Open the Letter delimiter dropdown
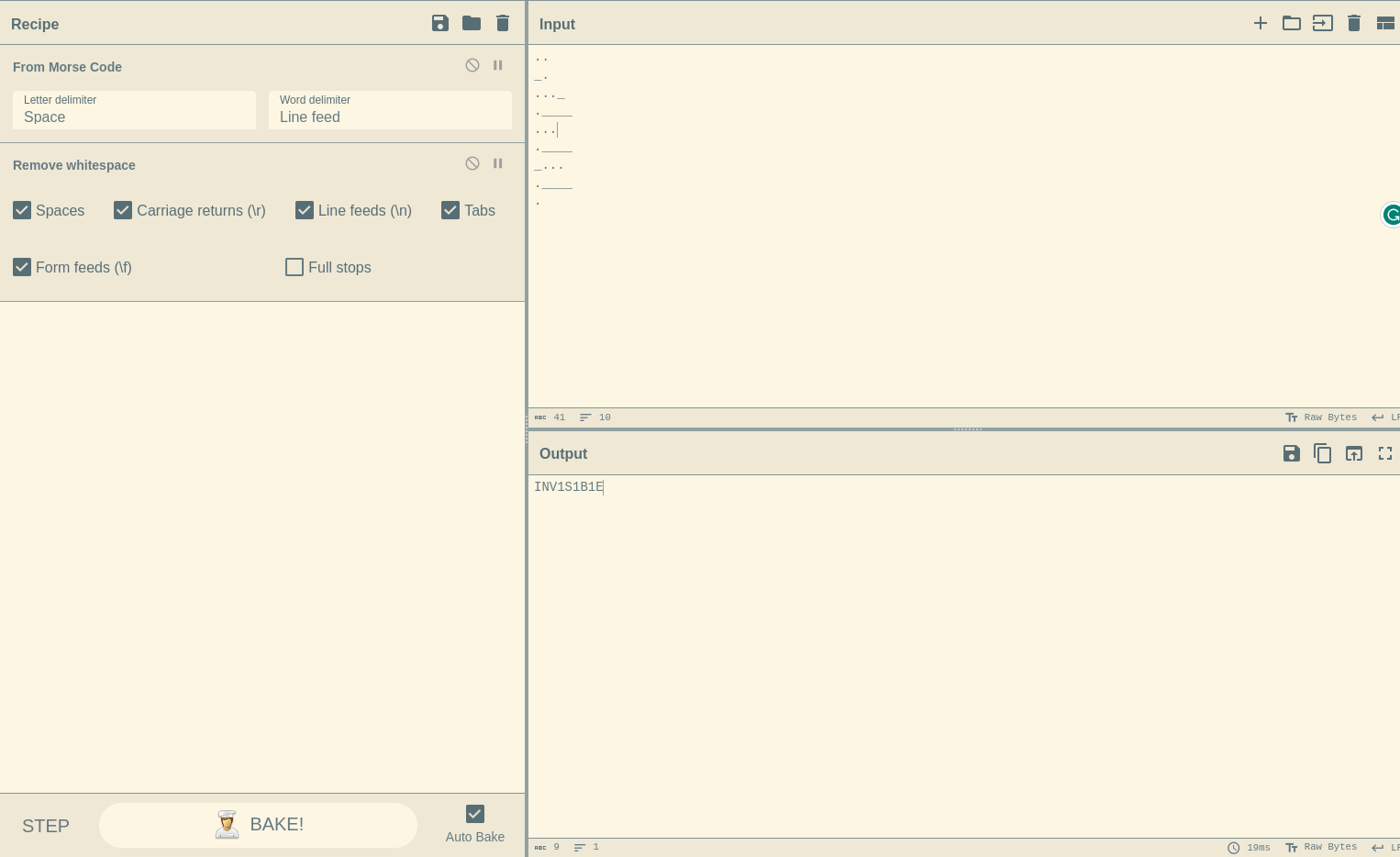This screenshot has width=1400, height=857. [x=134, y=110]
